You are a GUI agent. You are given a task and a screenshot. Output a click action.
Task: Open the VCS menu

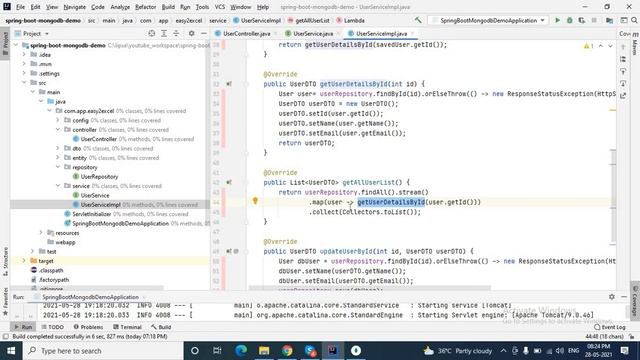(x=220, y=7)
